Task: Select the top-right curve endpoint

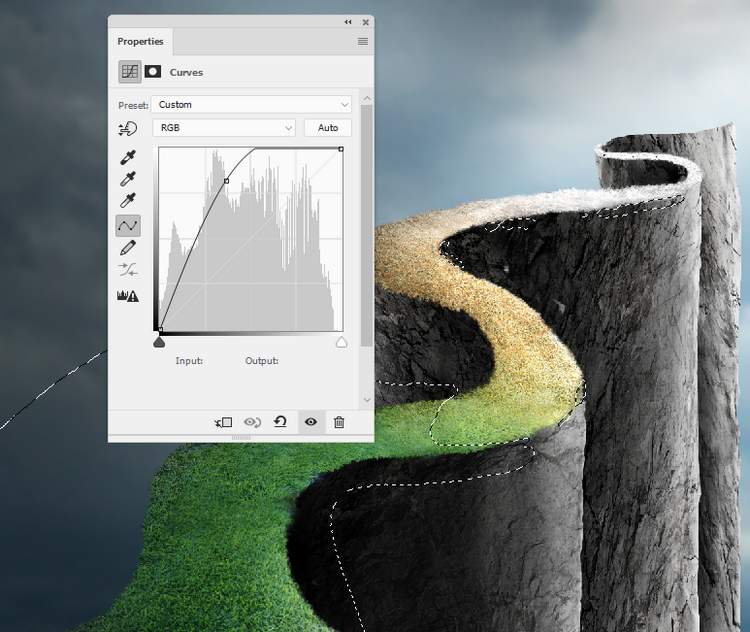Action: 341,149
